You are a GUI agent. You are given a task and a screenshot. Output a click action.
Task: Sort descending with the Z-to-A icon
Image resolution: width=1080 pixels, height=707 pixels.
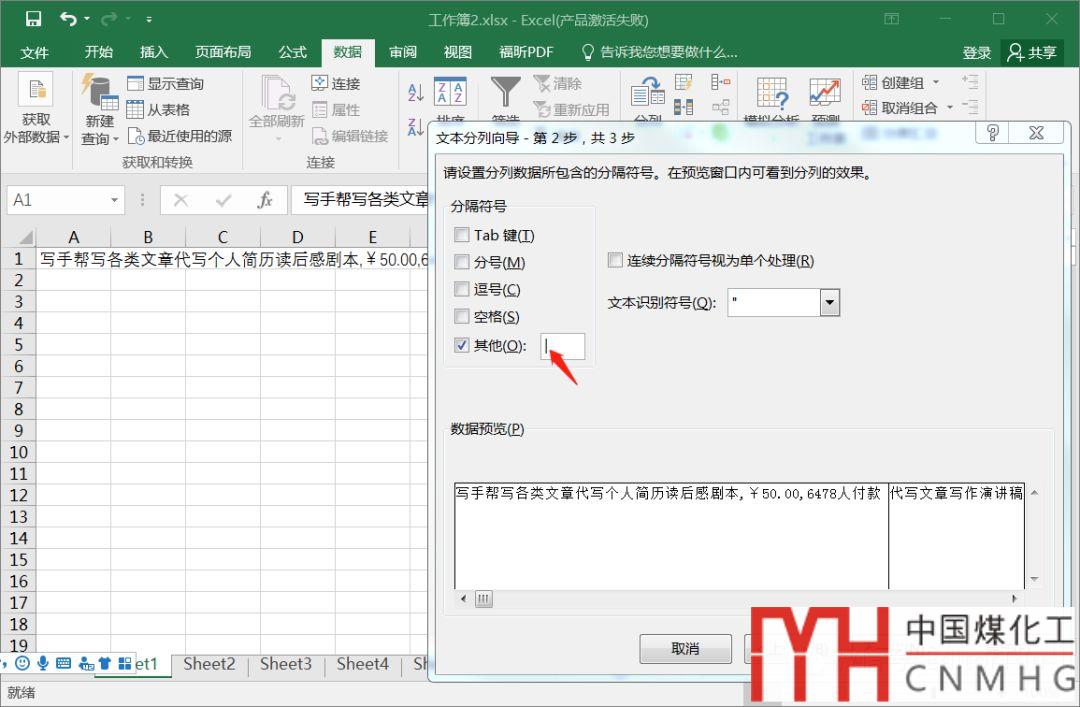(x=415, y=127)
